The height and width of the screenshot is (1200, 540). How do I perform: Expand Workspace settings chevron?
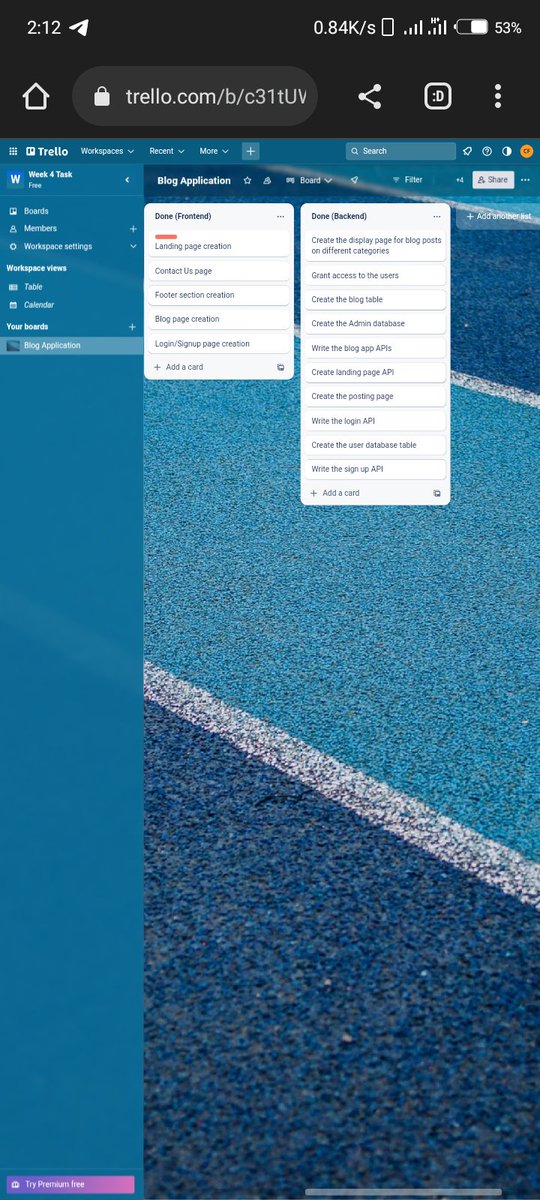(x=133, y=246)
